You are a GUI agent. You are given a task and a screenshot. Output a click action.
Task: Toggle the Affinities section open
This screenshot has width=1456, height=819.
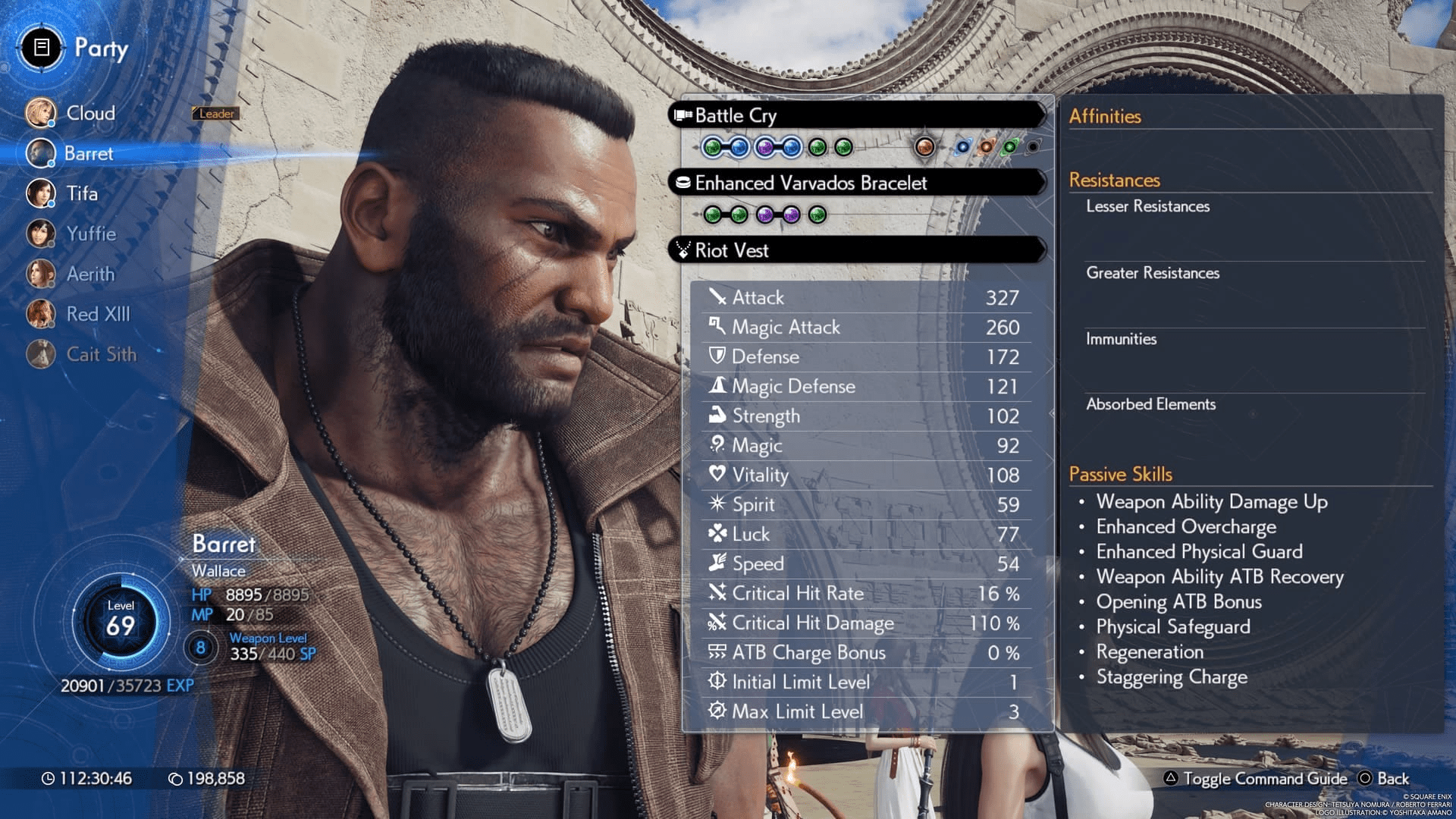[1105, 116]
